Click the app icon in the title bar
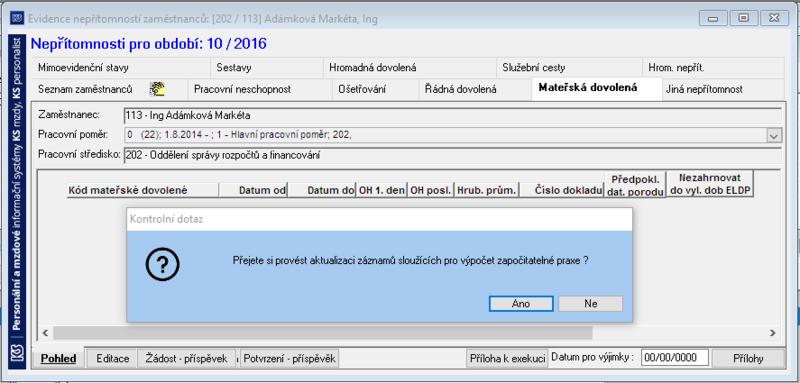800x383 pixels. pyautogui.click(x=17, y=19)
